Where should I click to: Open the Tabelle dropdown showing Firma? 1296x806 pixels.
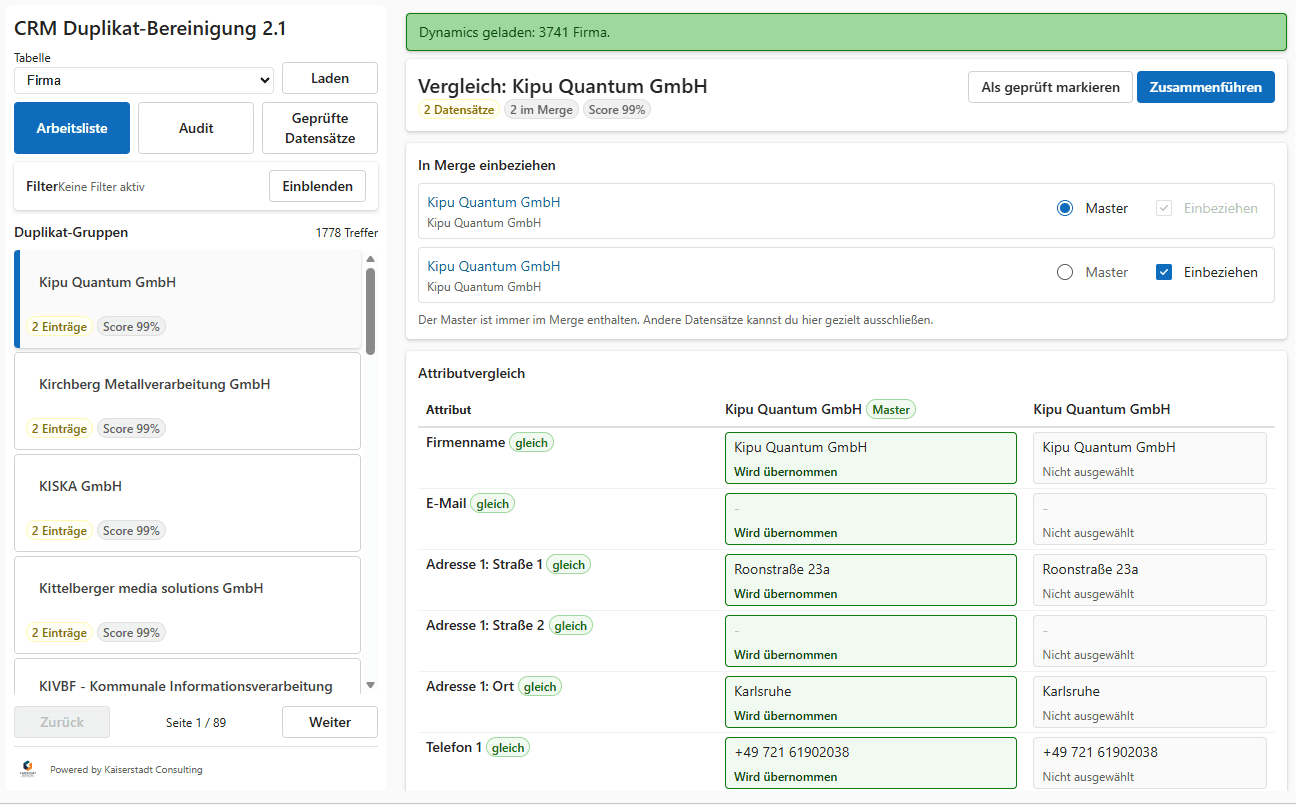pyautogui.click(x=144, y=80)
